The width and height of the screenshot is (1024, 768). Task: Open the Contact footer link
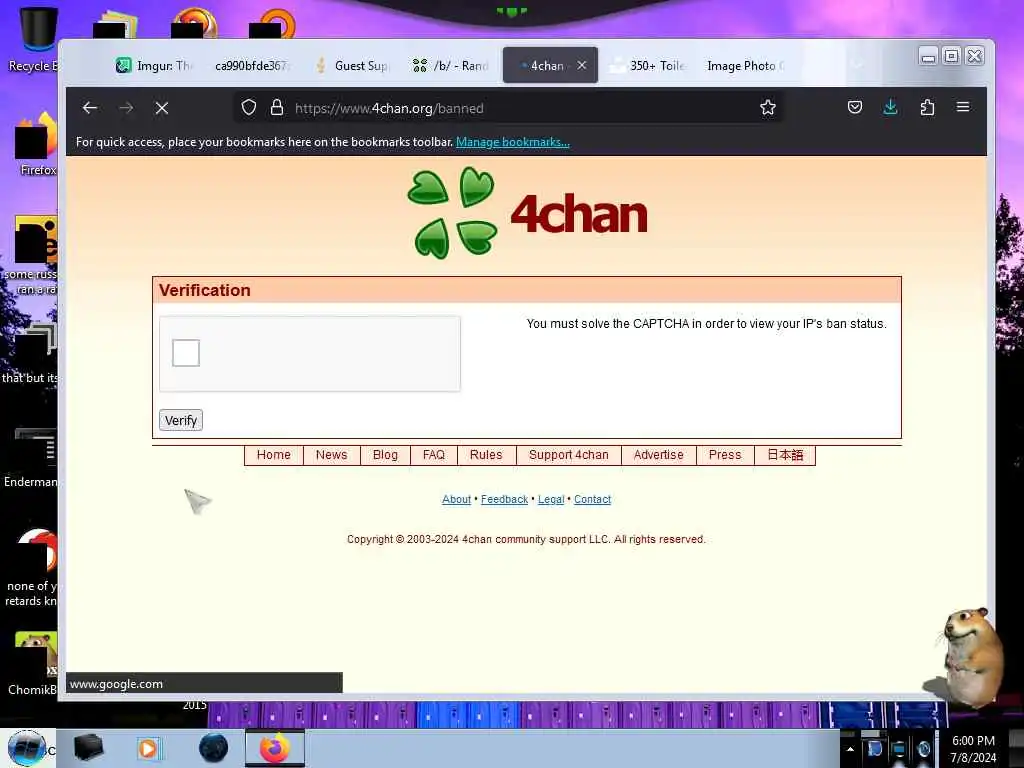pos(592,500)
